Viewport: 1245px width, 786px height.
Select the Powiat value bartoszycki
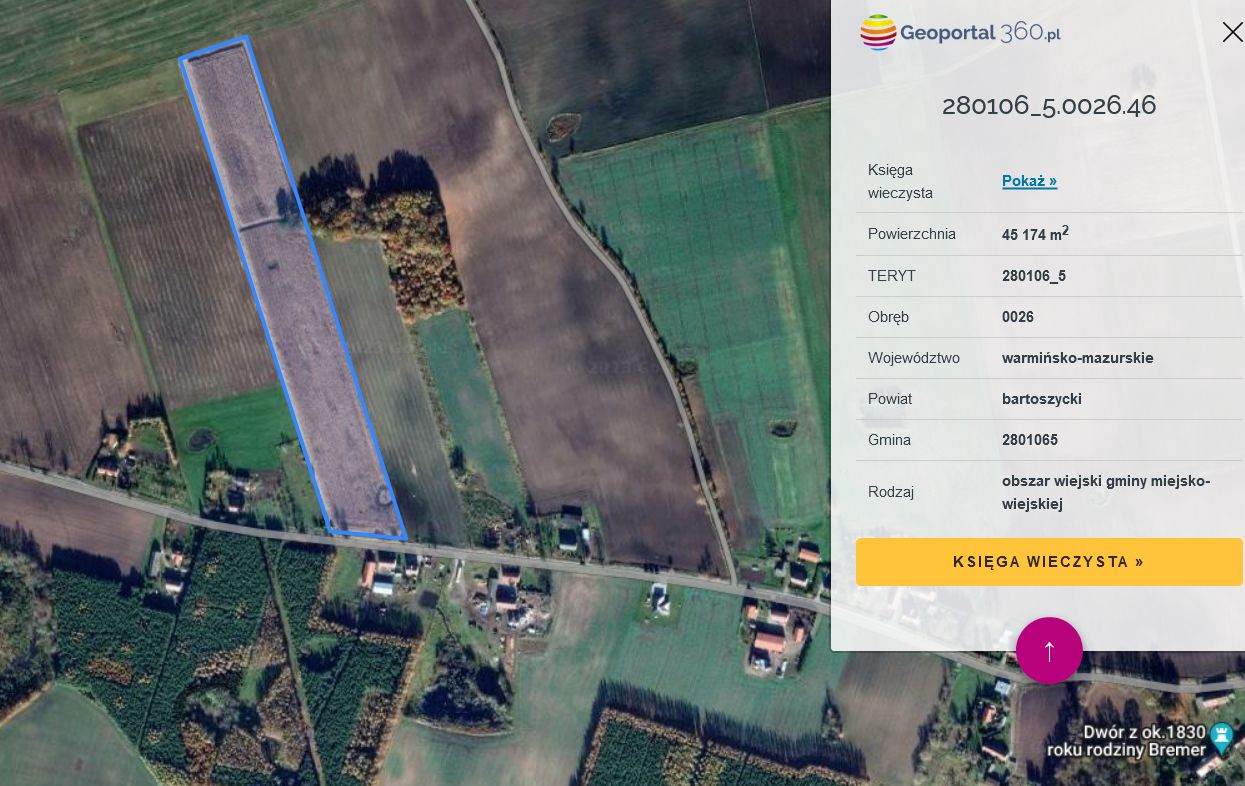(1042, 399)
